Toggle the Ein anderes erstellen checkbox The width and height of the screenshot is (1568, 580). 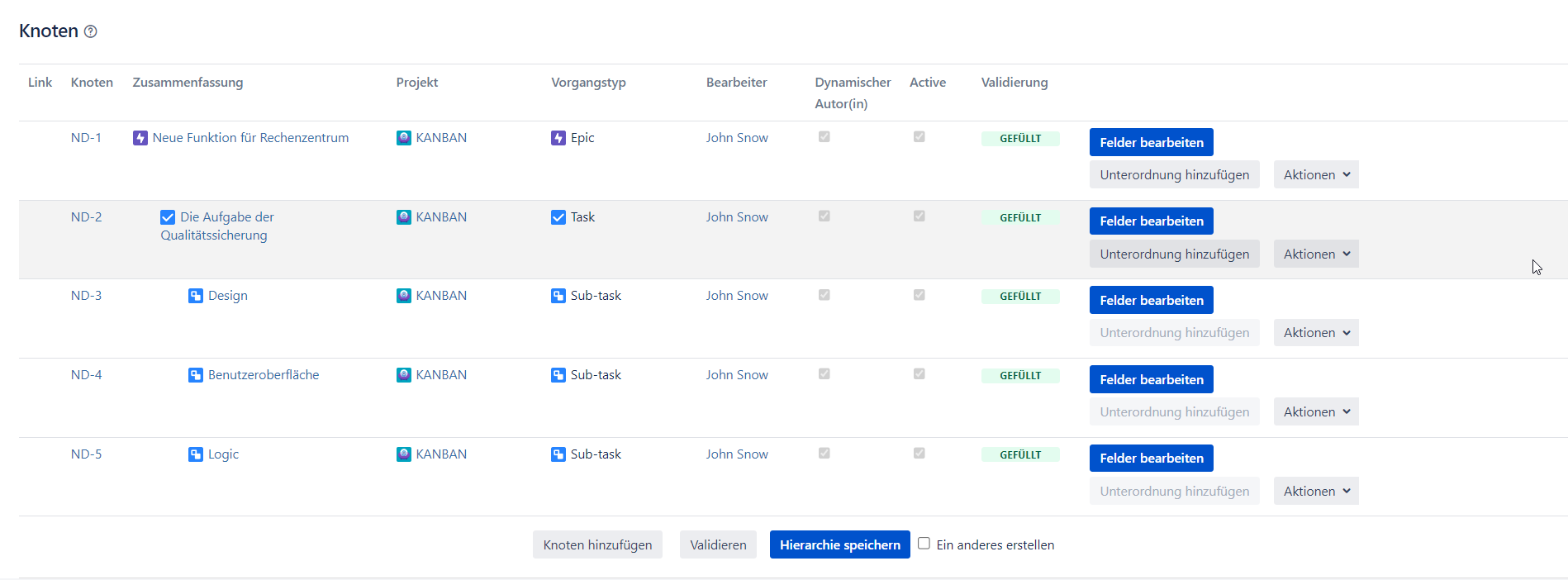coord(924,544)
